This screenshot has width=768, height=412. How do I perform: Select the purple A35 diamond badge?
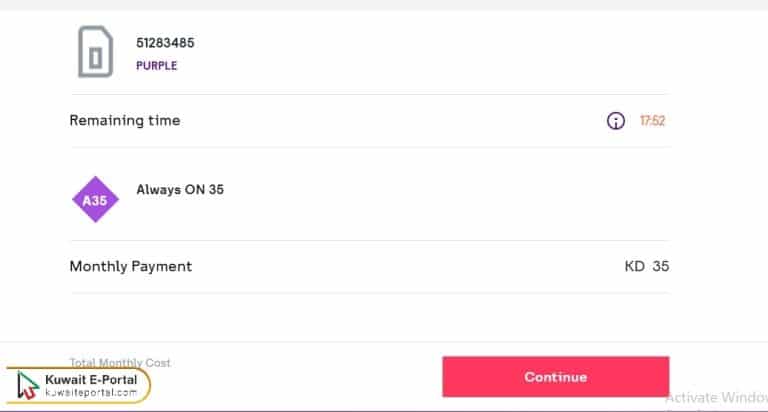tap(95, 200)
